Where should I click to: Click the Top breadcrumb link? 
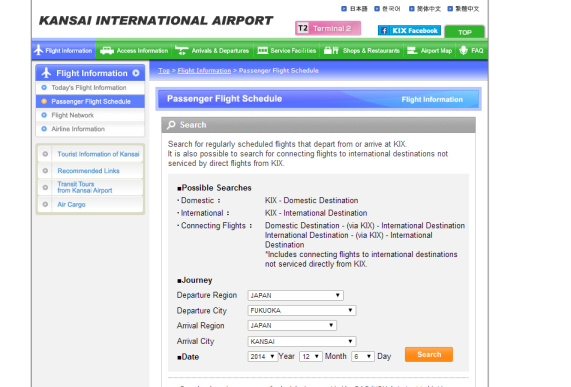pos(164,70)
